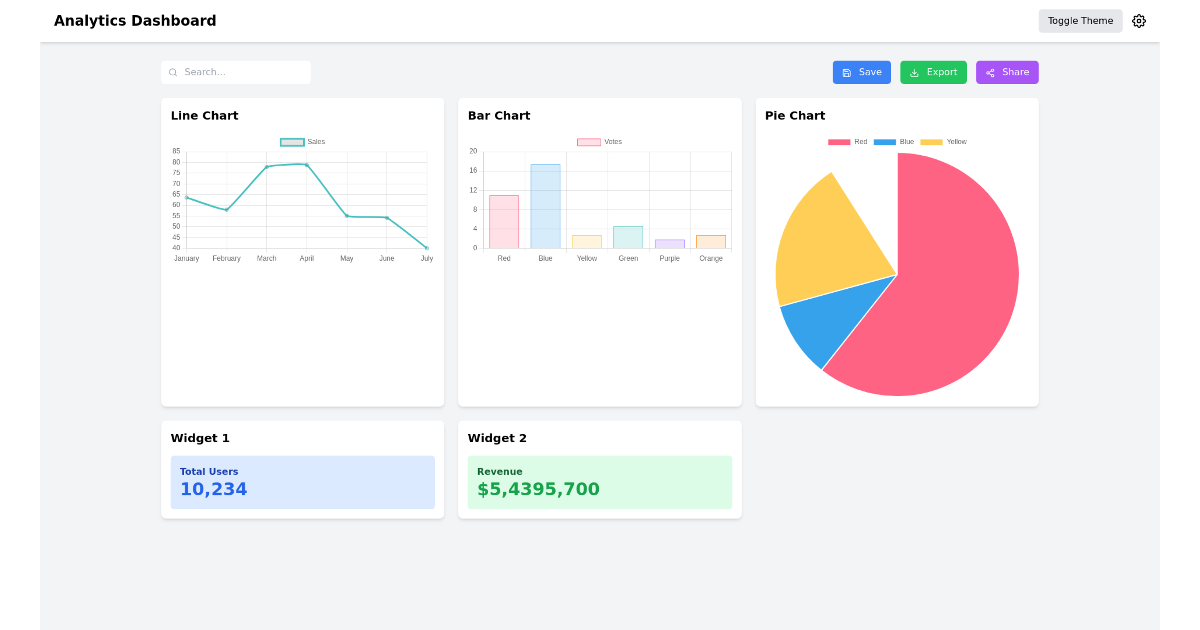Click the share-nodes icon on Share button
This screenshot has width=1200, height=630.
click(990, 71)
